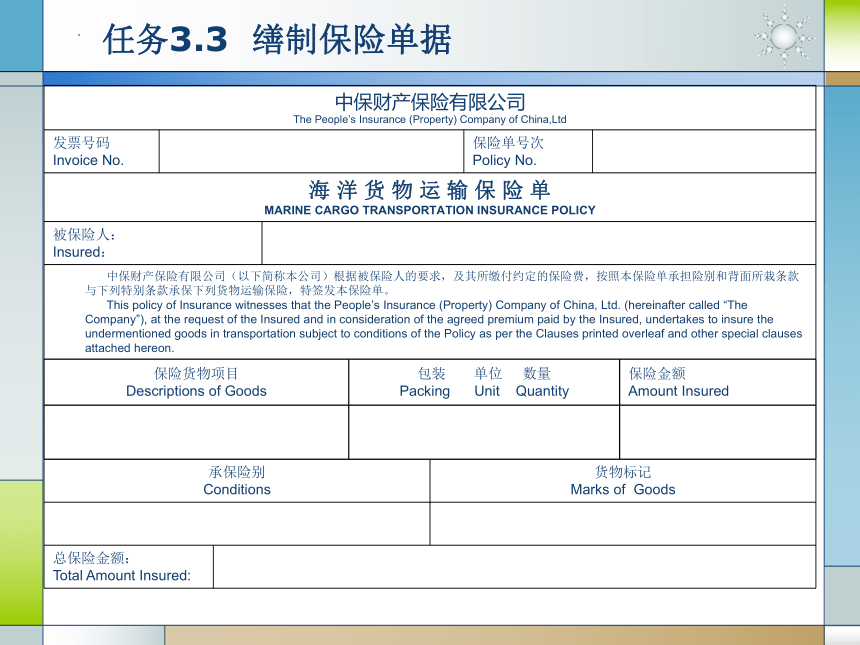Click the 'Amount Insured' column header
The width and height of the screenshot is (860, 645).
[x=678, y=391]
